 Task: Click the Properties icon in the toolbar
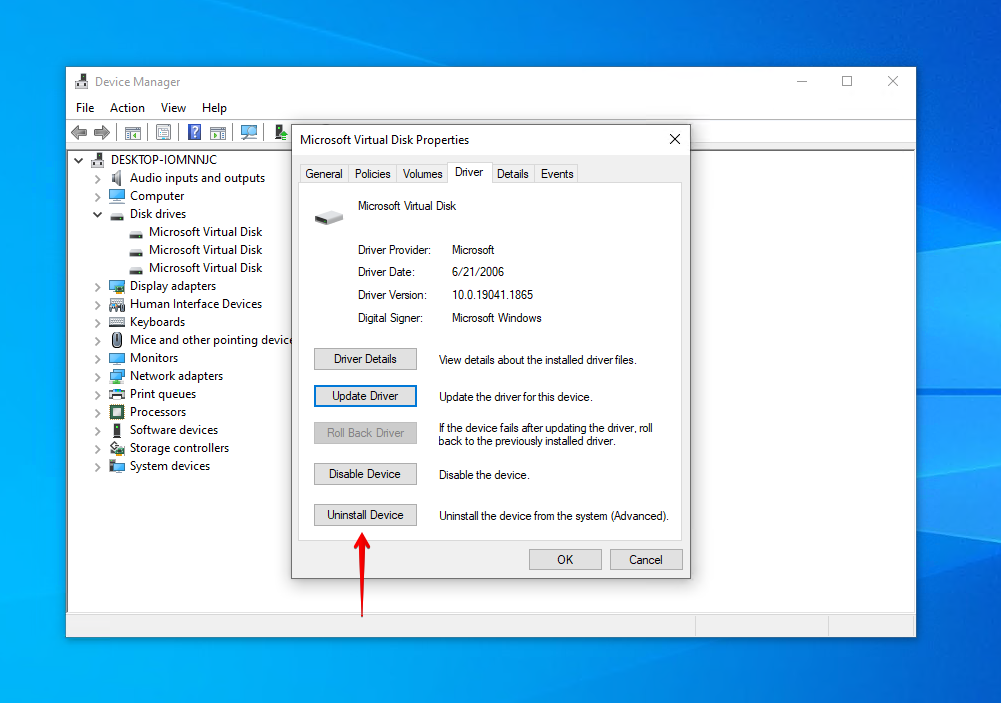pos(163,132)
